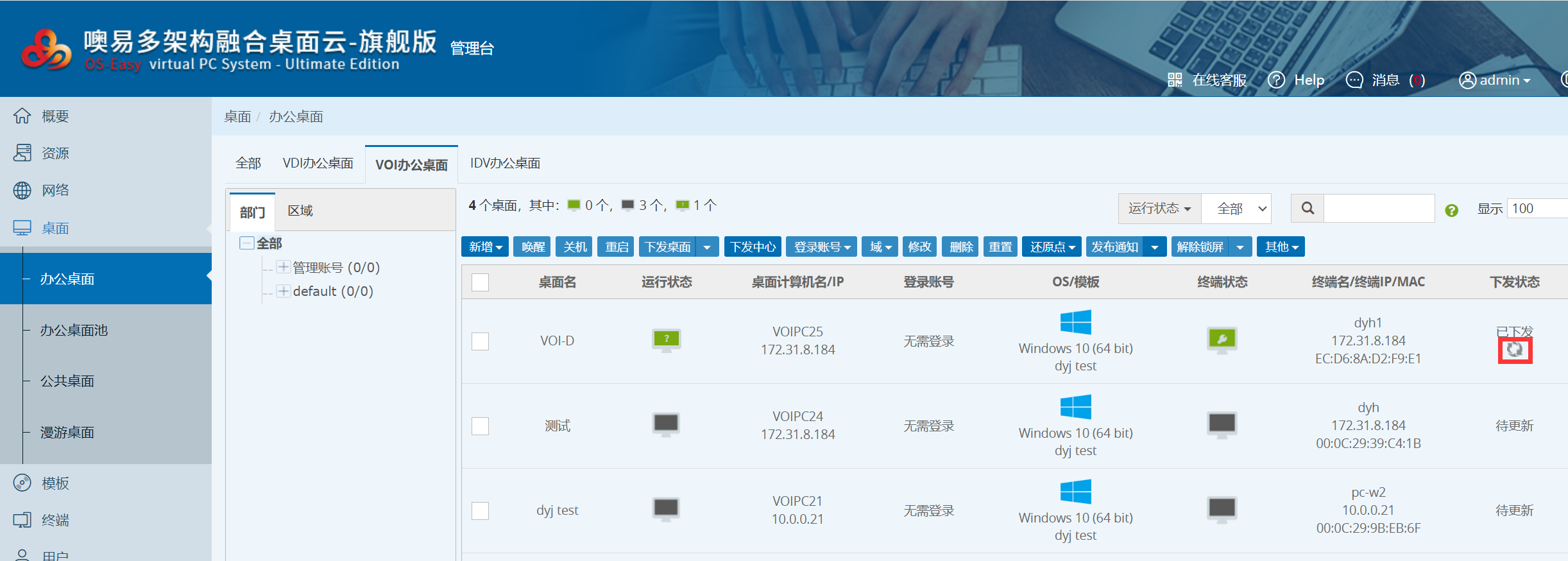Click the 下发中心 button

click(753, 247)
